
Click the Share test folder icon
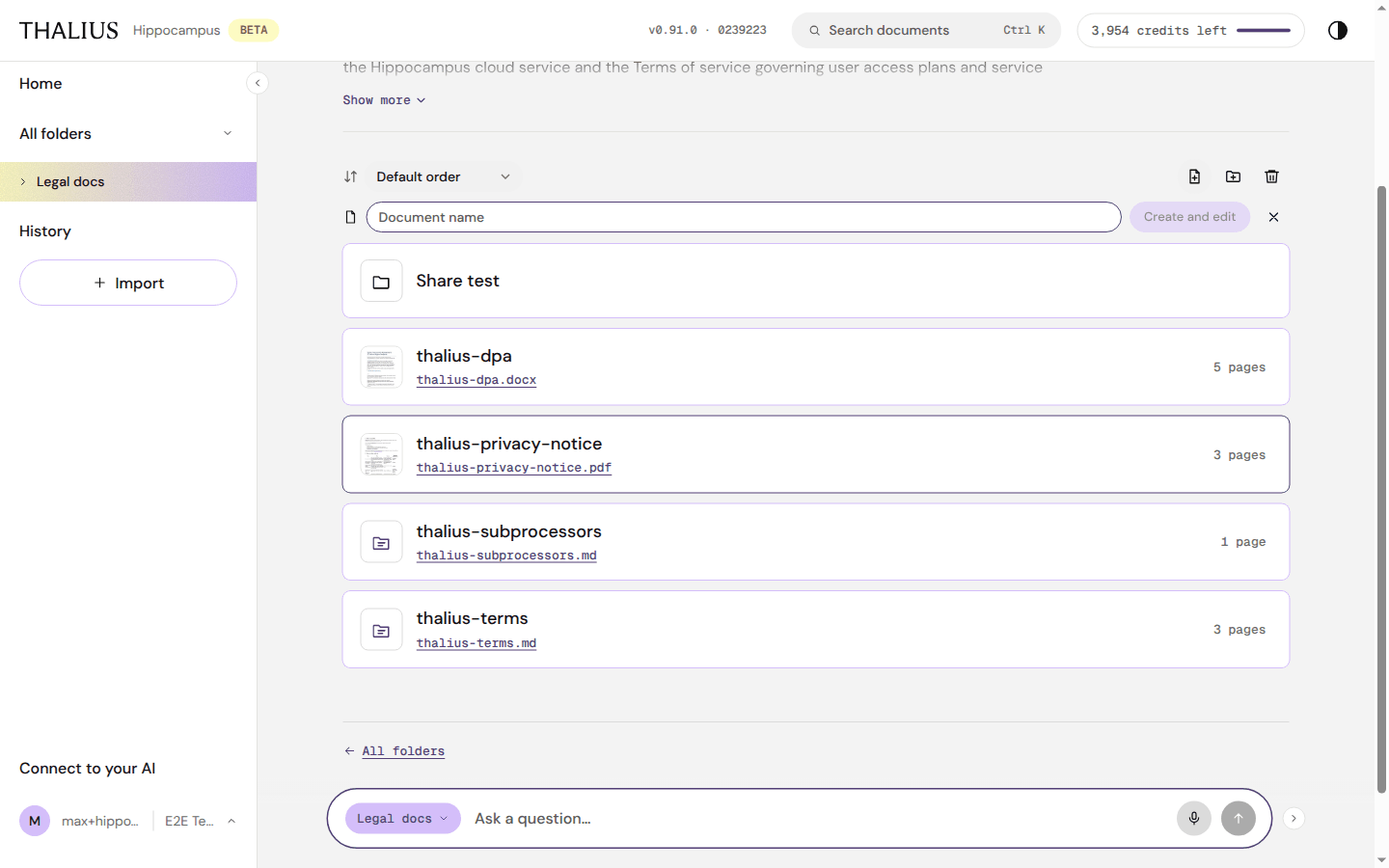[381, 282]
